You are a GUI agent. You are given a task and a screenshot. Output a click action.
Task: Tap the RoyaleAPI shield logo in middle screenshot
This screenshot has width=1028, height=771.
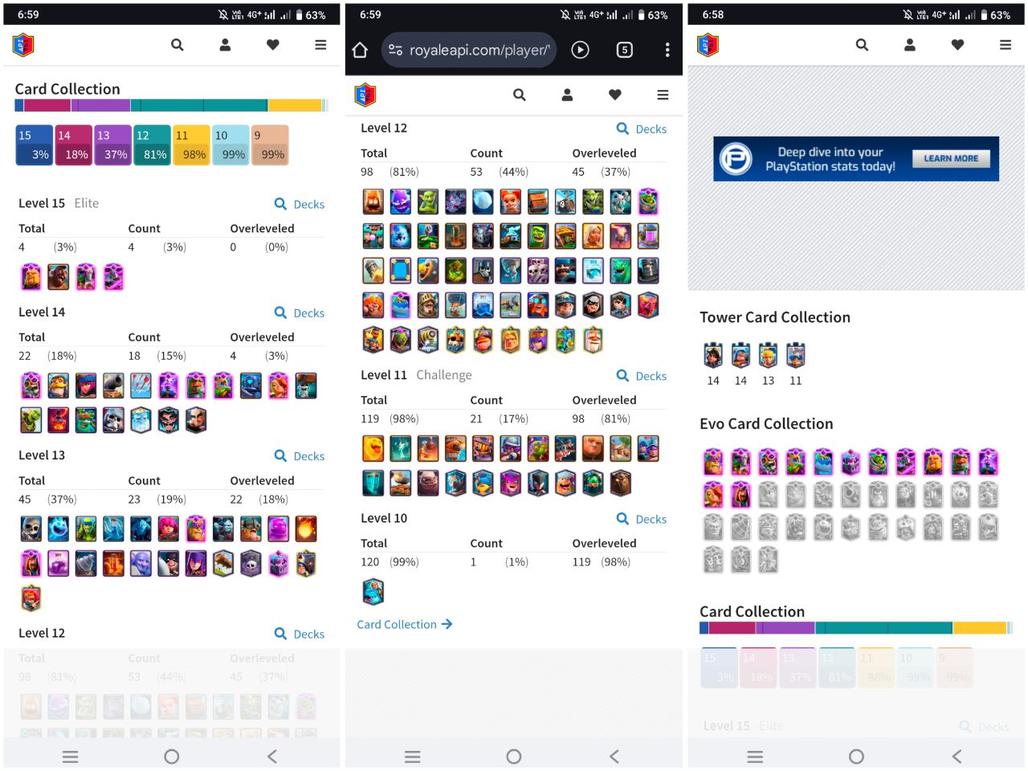[366, 95]
